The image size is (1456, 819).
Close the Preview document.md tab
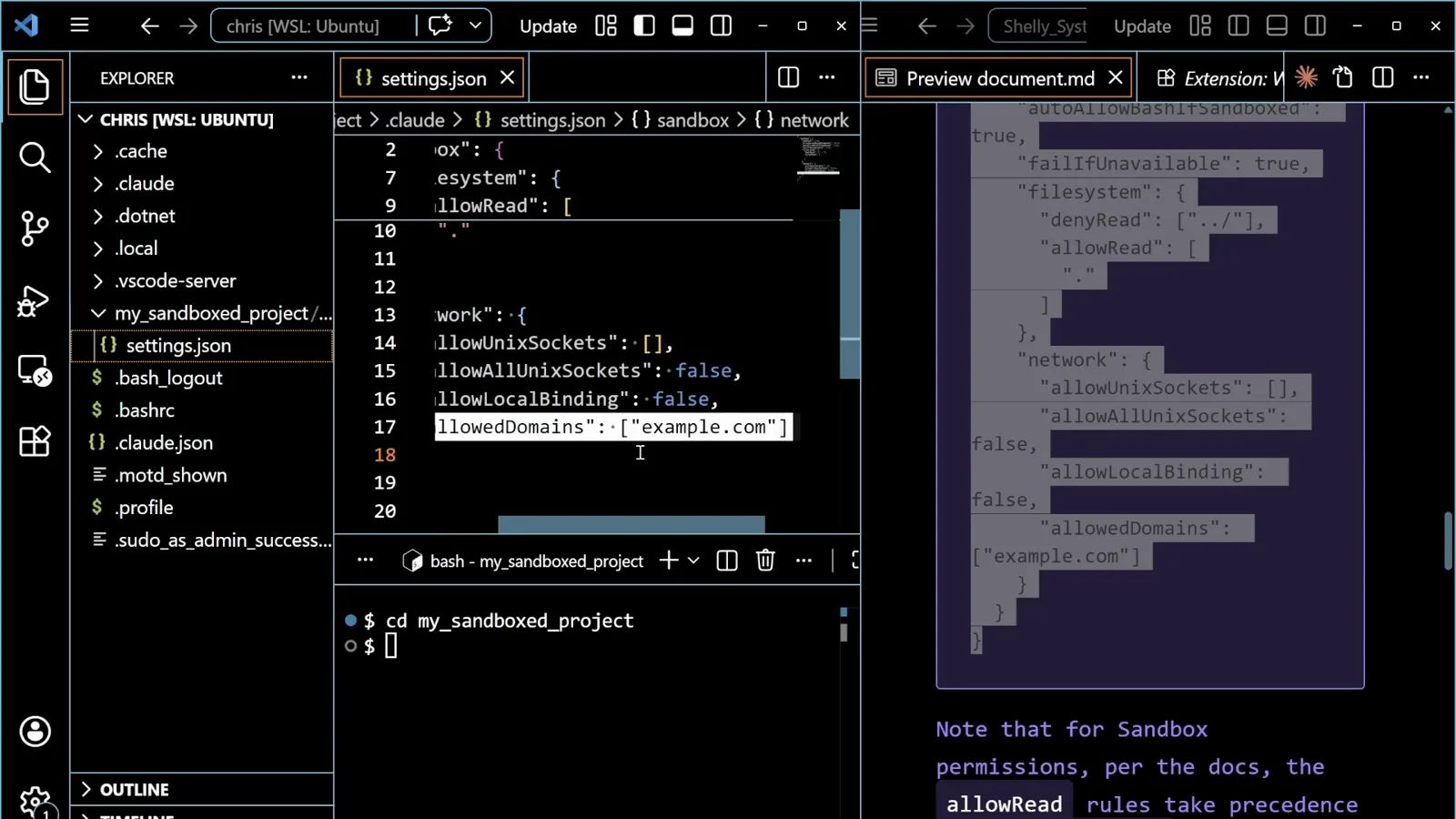tap(1116, 78)
